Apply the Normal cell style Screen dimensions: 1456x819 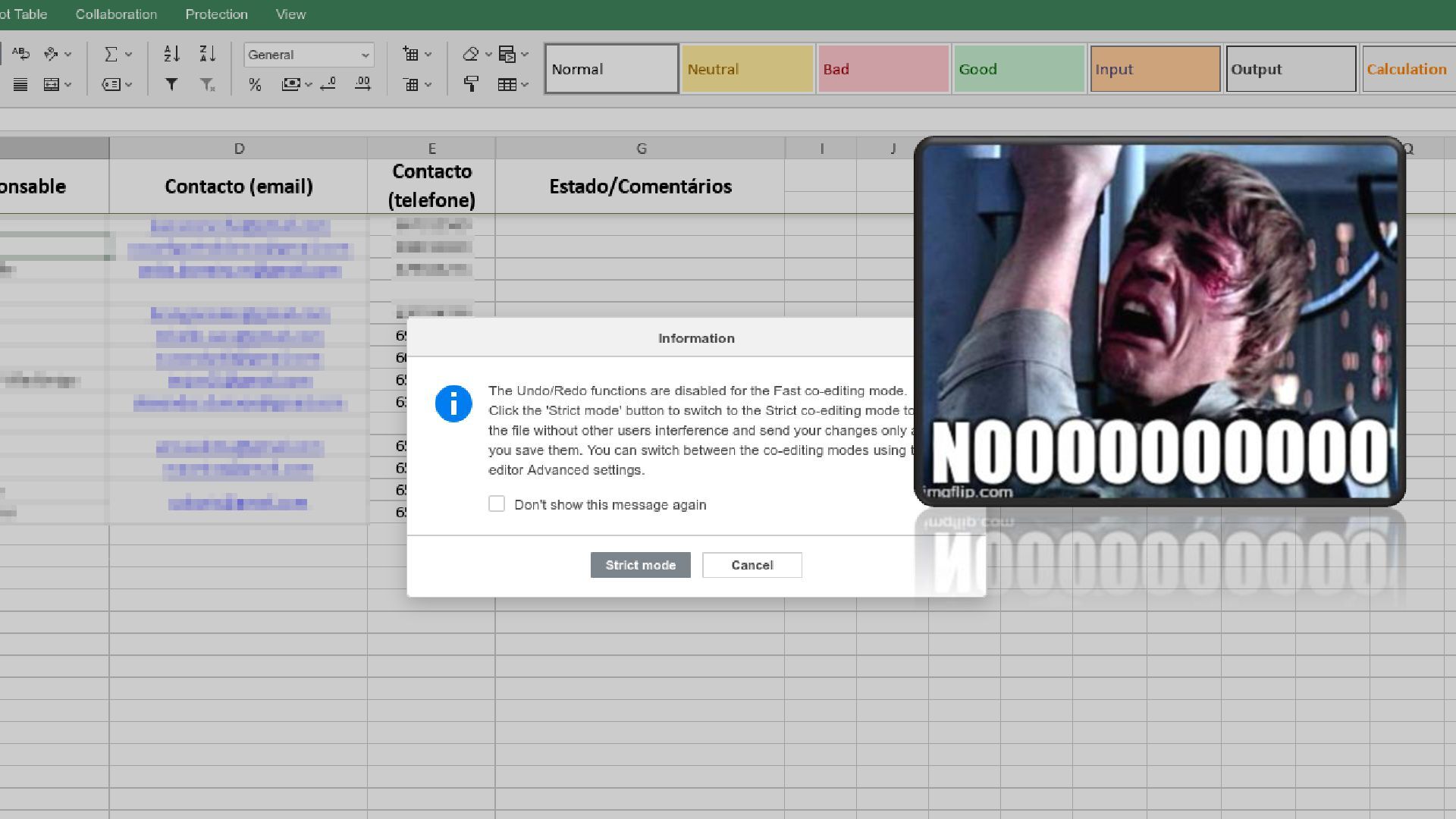point(611,69)
